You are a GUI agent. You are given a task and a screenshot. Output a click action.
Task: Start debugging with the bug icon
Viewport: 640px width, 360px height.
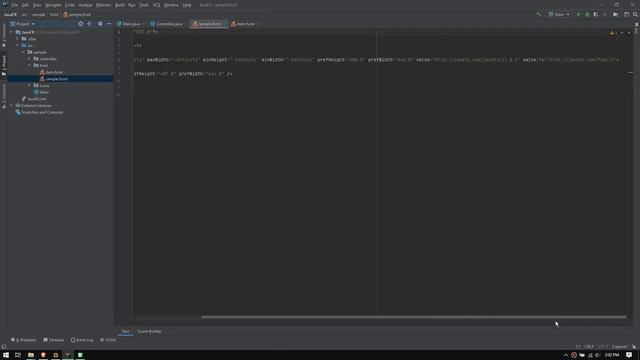587,14
